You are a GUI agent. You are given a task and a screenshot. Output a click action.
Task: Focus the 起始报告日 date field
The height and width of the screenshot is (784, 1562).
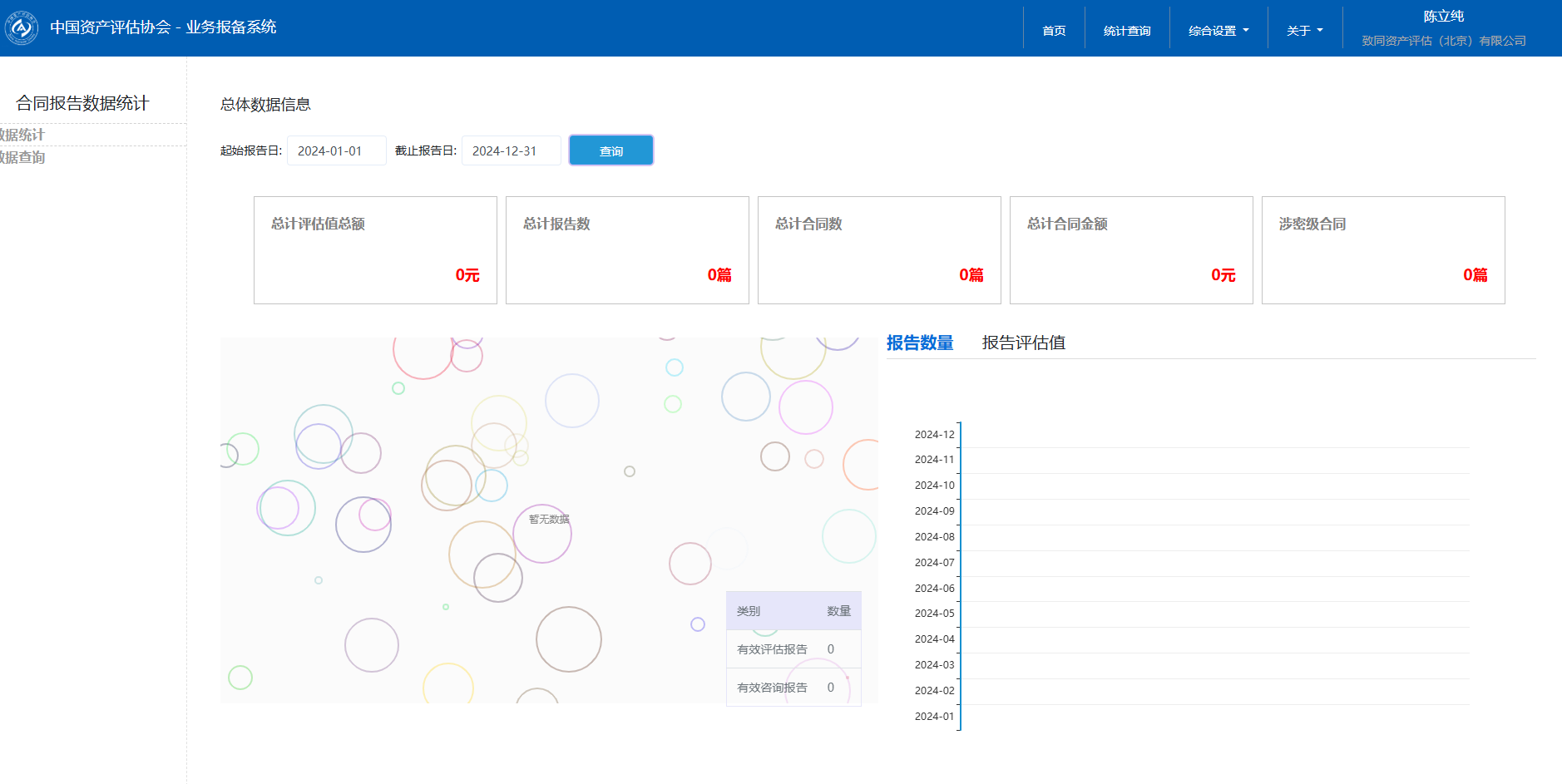pyautogui.click(x=336, y=151)
